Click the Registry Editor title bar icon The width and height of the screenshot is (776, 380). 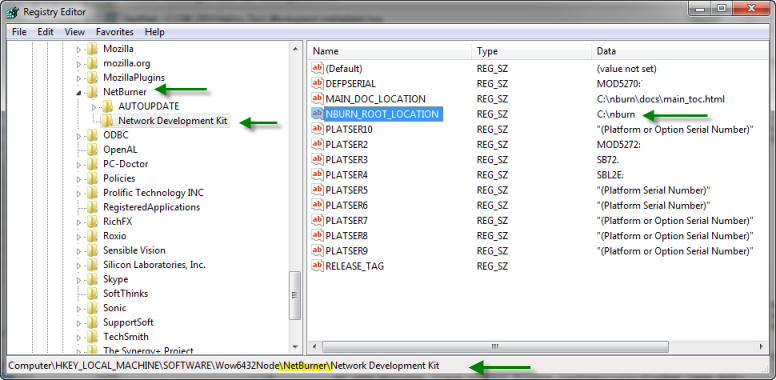(x=13, y=12)
